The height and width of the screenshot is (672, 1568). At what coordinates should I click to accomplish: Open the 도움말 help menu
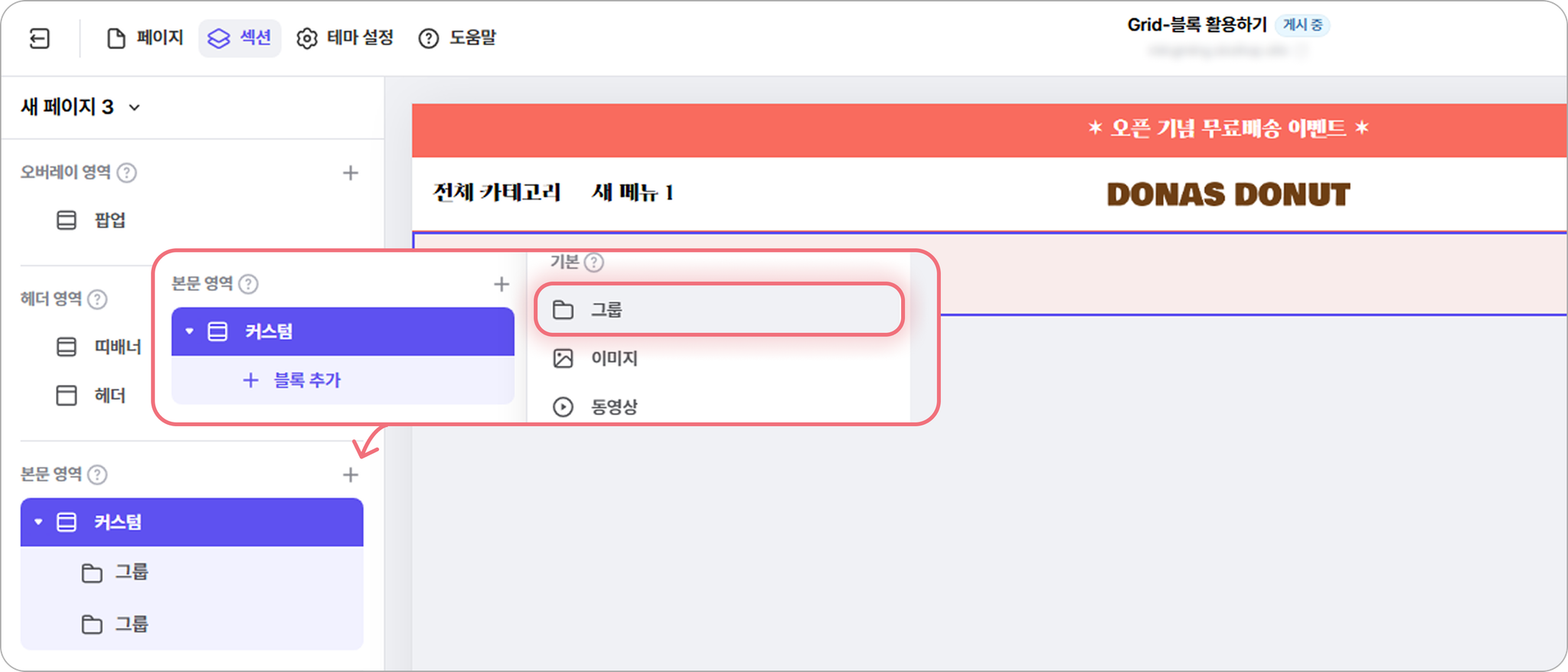458,38
